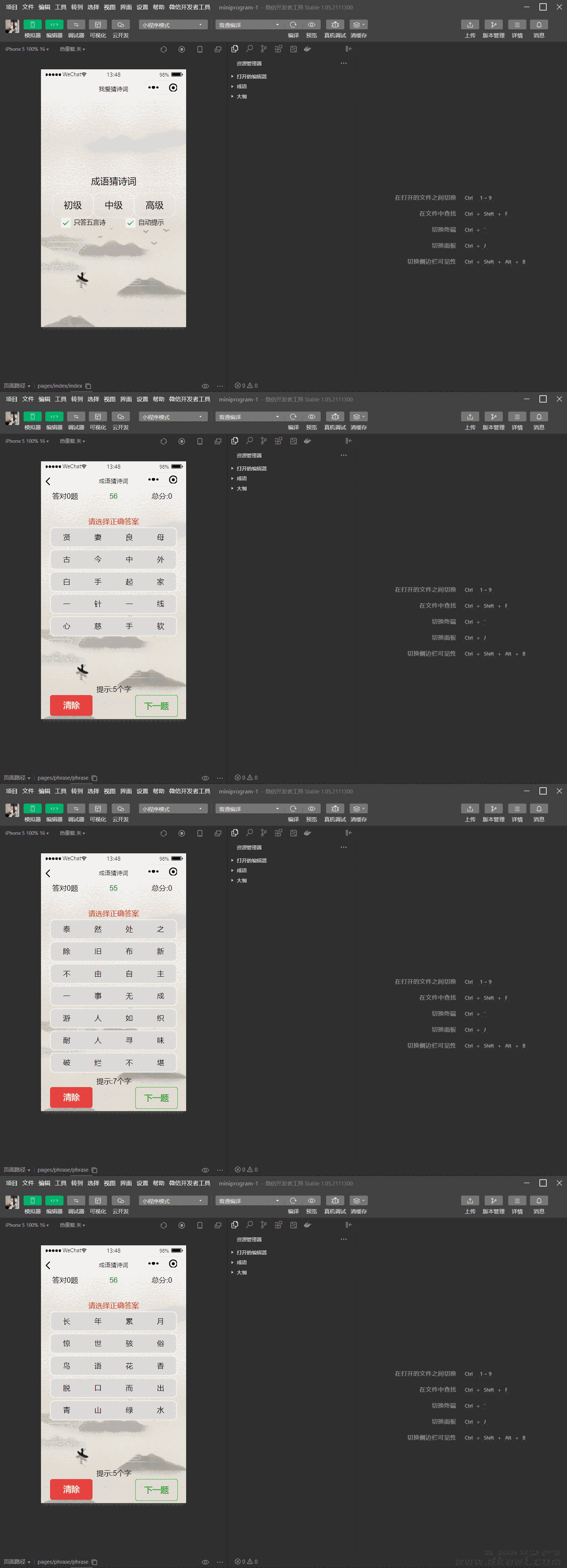Click 上传 in the 我爱猜诗词 window

click(470, 25)
